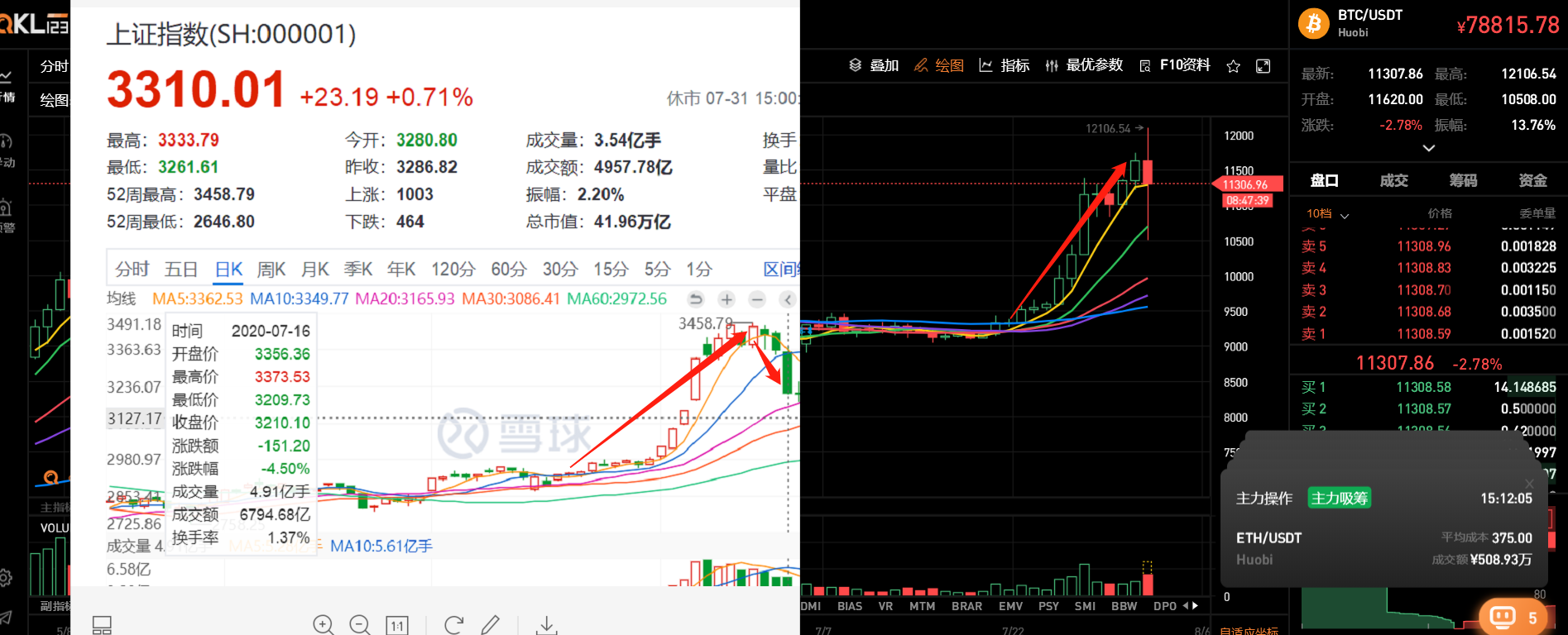Open the 指标 indicators menu
This screenshot has width=1568, height=635.
pos(1005,65)
